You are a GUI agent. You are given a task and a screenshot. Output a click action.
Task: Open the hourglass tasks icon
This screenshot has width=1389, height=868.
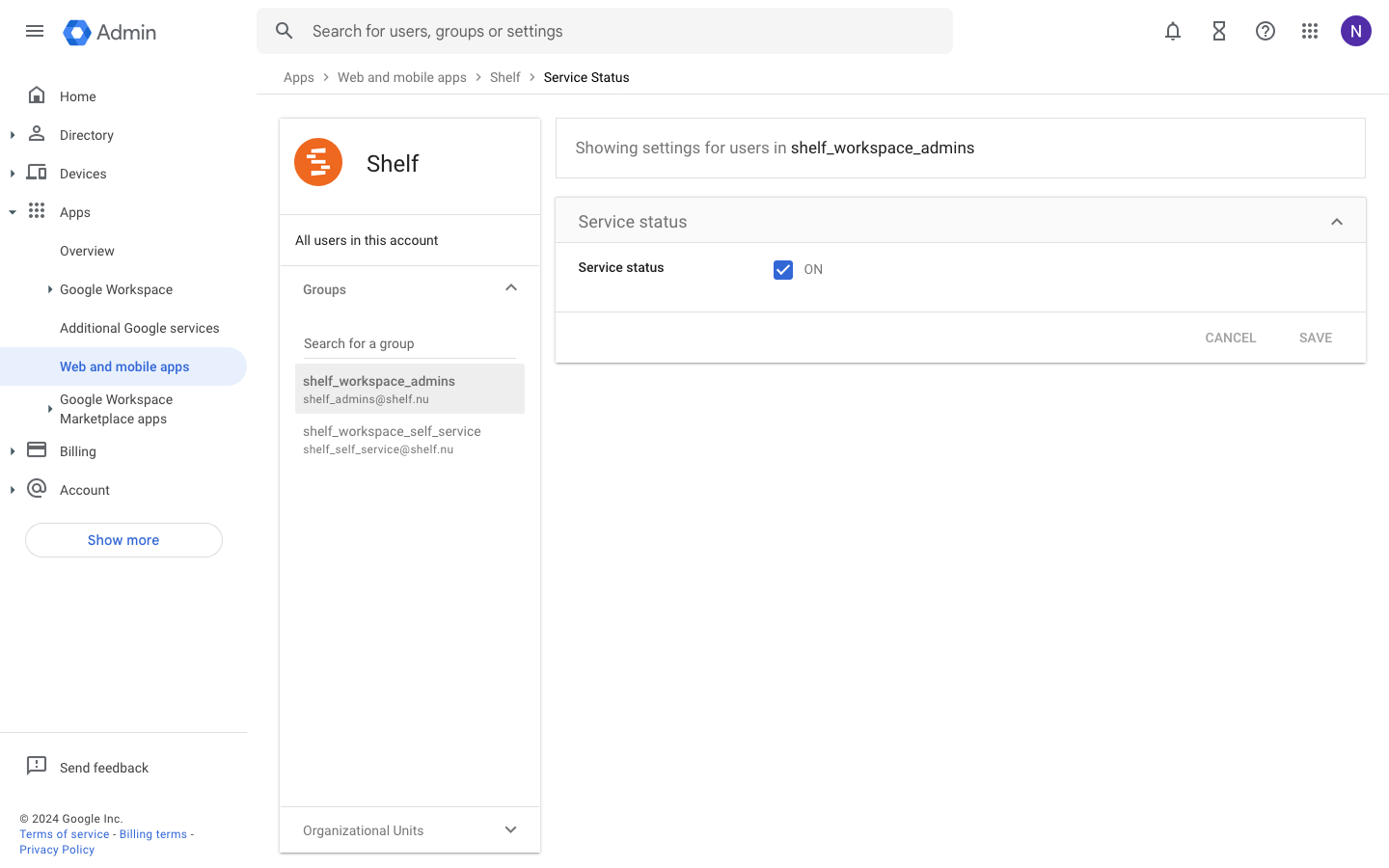pos(1219,31)
